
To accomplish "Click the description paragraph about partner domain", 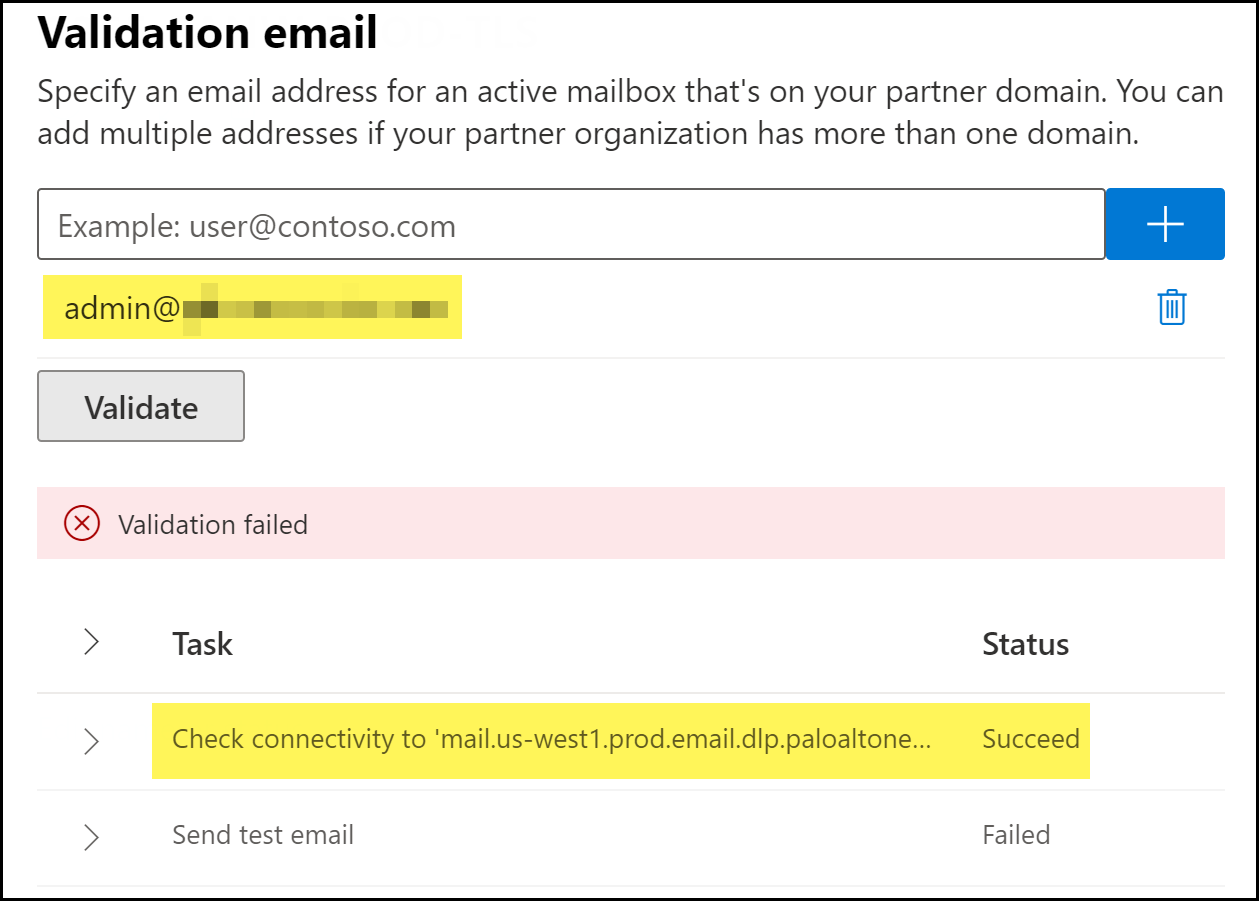I will 630,113.
